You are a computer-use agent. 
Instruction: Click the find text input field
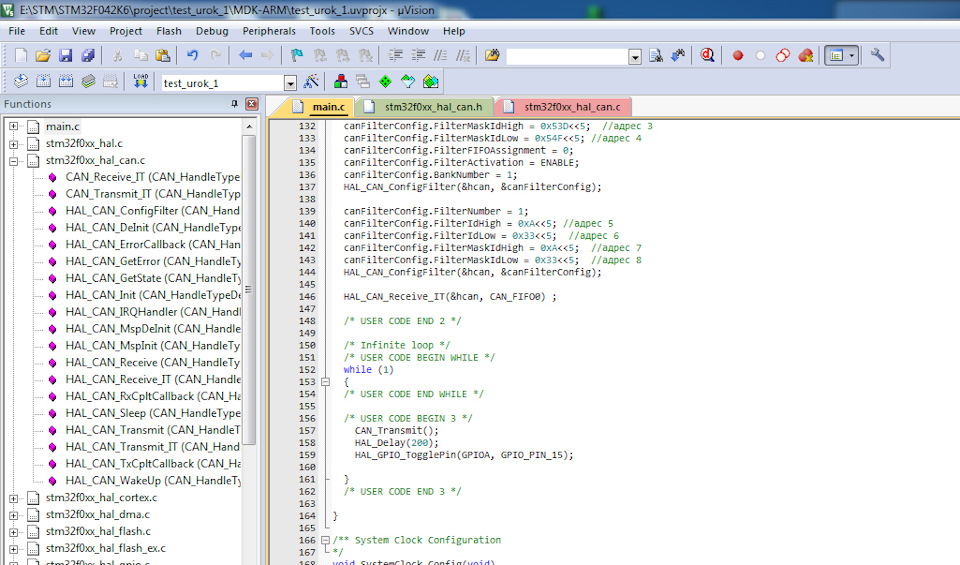[567, 56]
